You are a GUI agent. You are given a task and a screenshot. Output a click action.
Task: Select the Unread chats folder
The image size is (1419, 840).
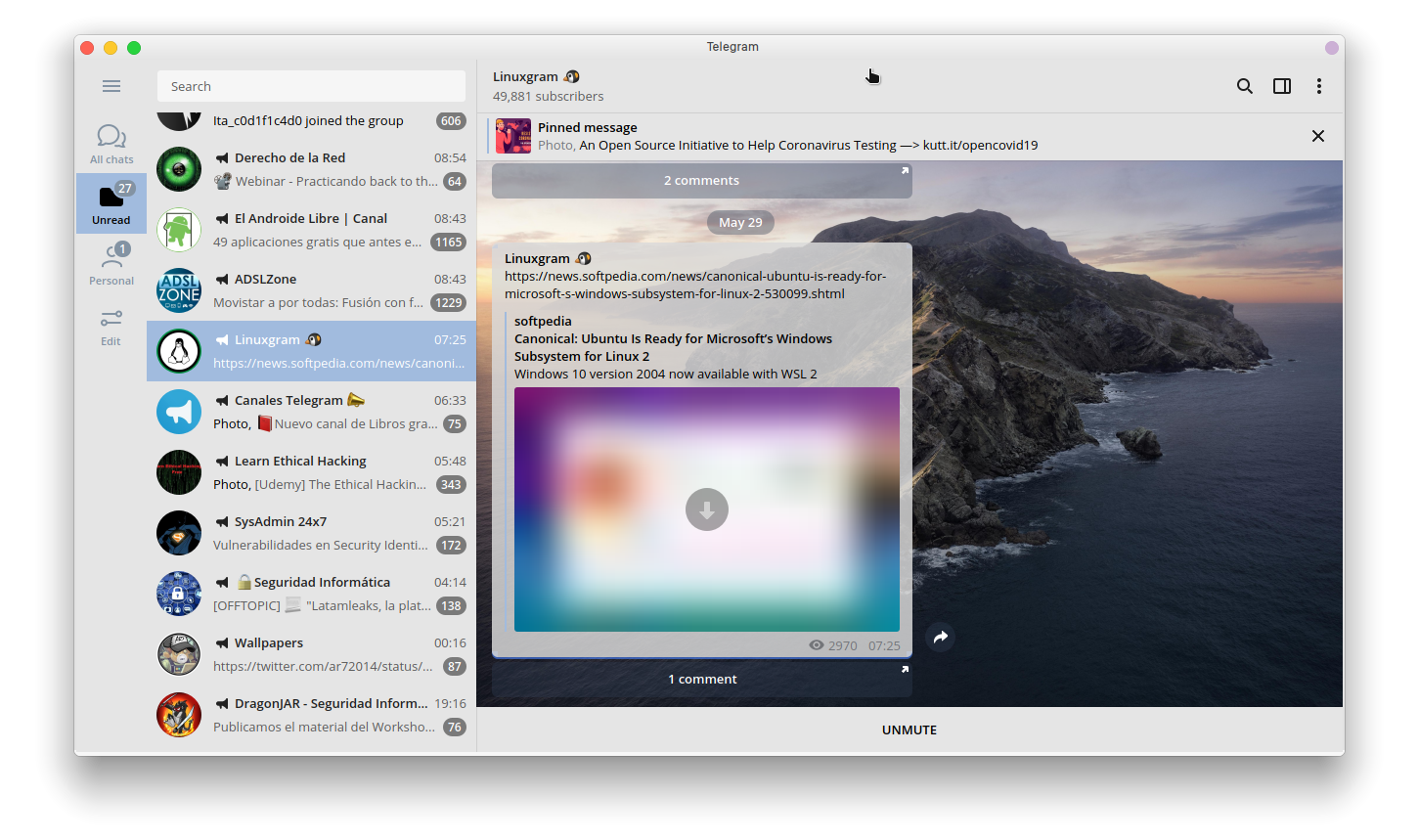111,203
